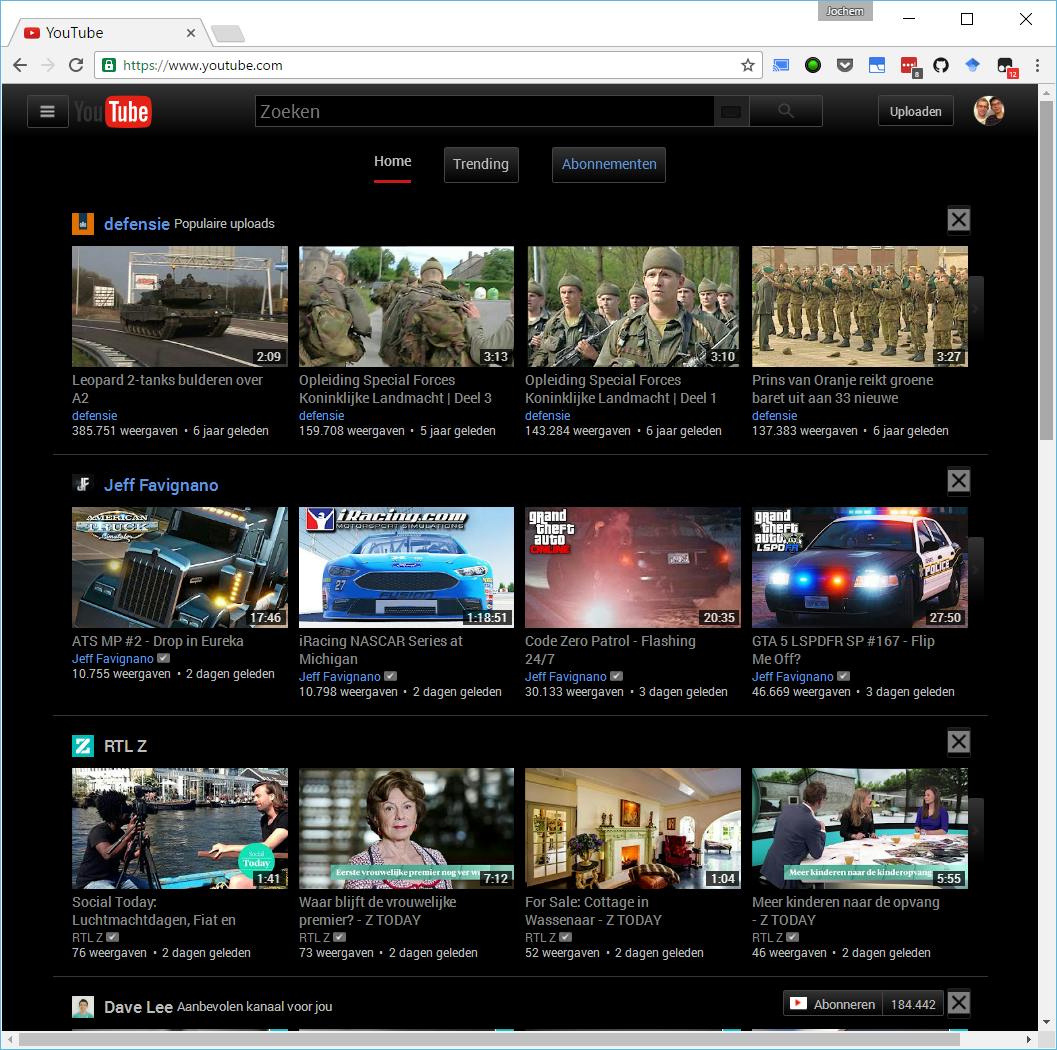Click the Dave Lee channel avatar
The height and width of the screenshot is (1050, 1057).
point(83,1007)
